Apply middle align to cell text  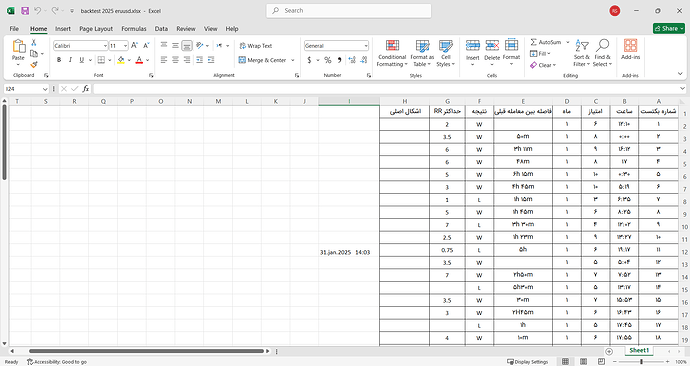pyautogui.click(x=175, y=45)
